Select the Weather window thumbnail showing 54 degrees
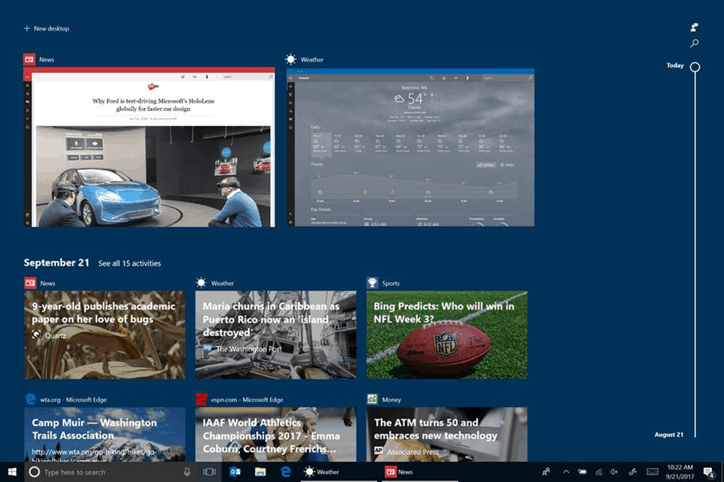This screenshot has width=724, height=482. coord(410,147)
